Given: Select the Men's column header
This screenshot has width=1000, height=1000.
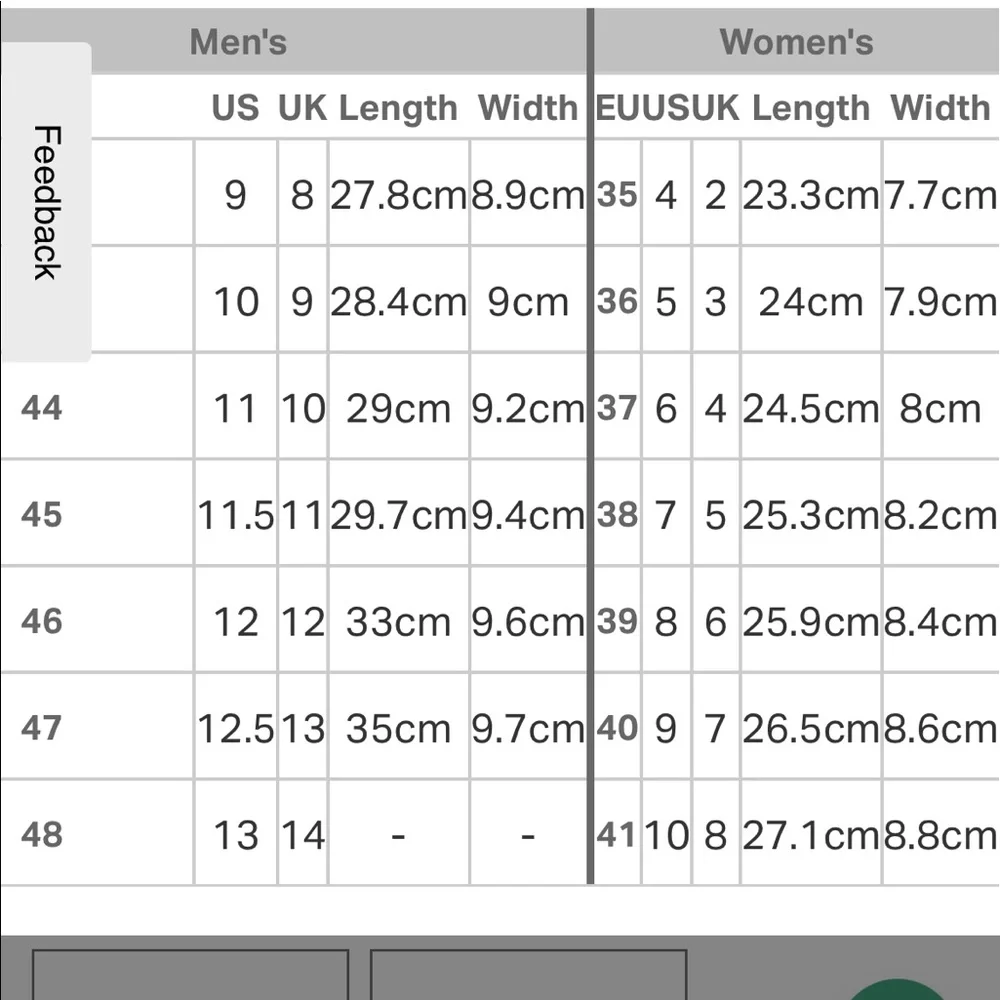Looking at the screenshot, I should pyautogui.click(x=238, y=42).
